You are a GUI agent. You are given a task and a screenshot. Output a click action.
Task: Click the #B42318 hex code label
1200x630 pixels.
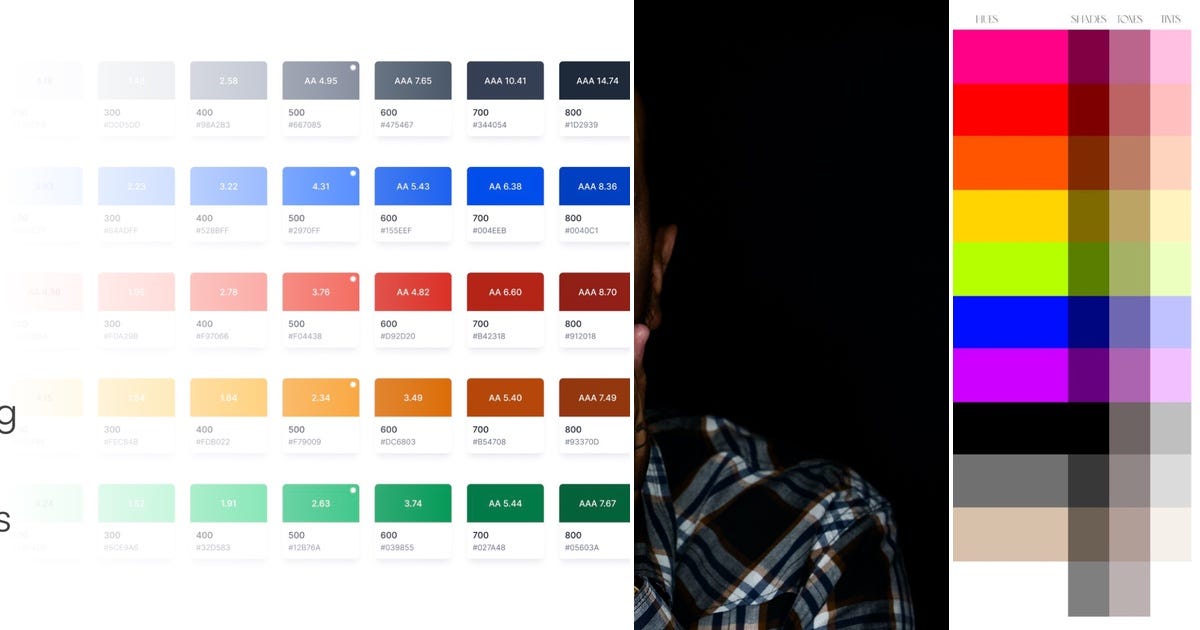coord(491,335)
